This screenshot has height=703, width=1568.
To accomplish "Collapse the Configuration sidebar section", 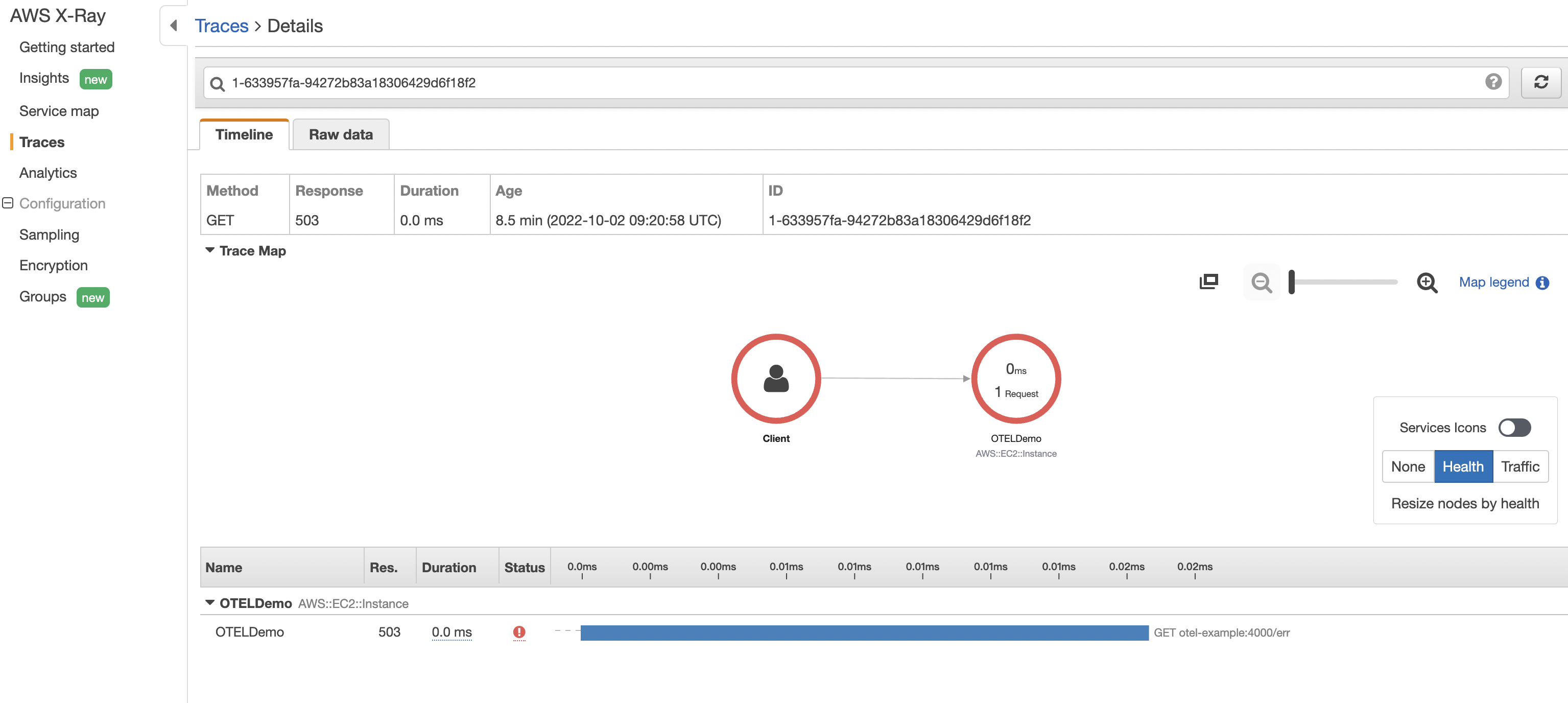I will [x=8, y=203].
